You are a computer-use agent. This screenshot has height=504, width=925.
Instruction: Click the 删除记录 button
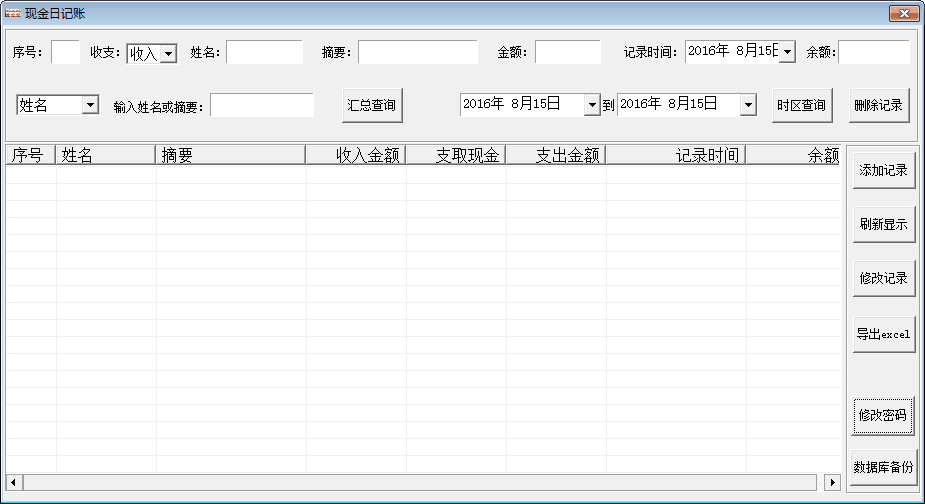tap(879, 106)
